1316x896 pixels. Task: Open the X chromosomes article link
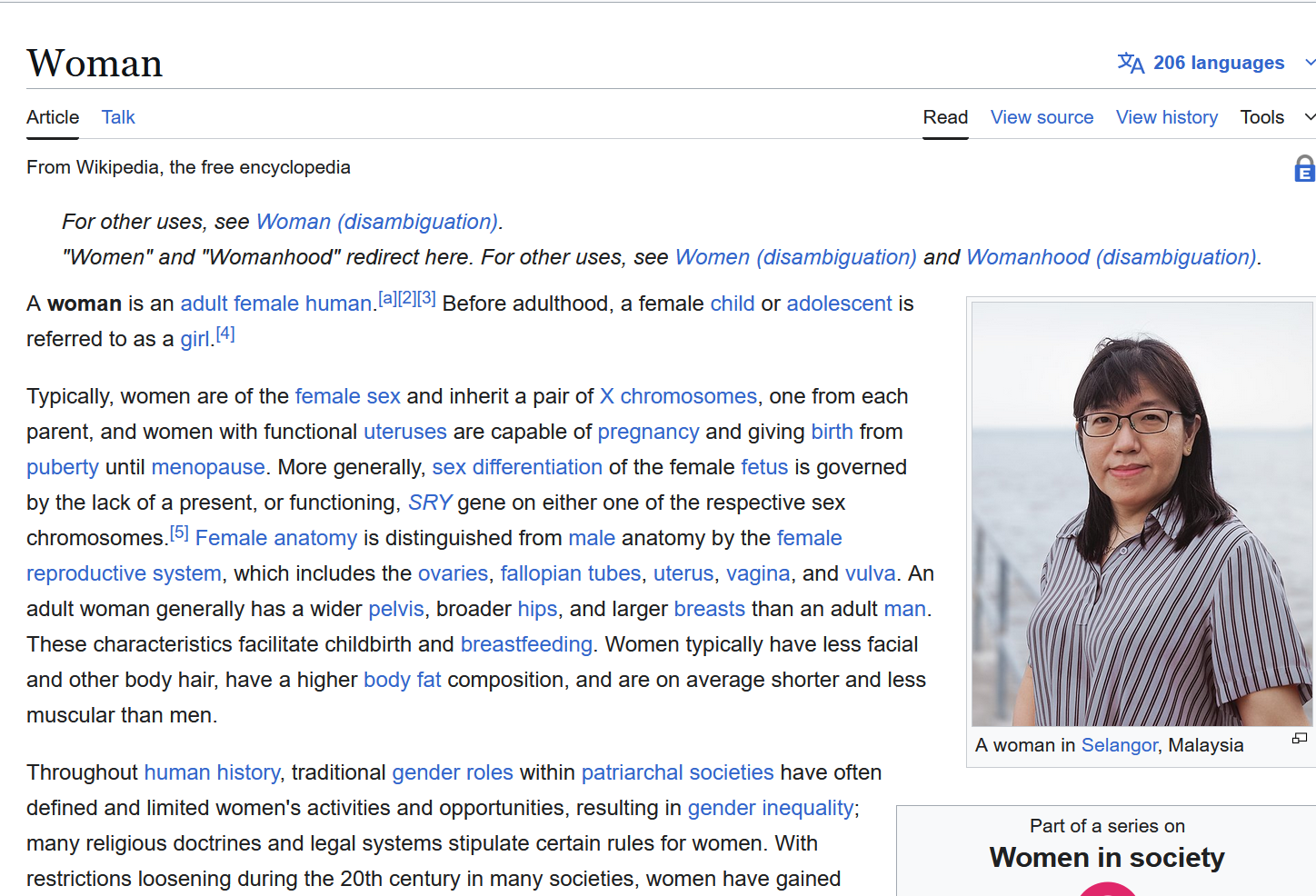(x=678, y=396)
